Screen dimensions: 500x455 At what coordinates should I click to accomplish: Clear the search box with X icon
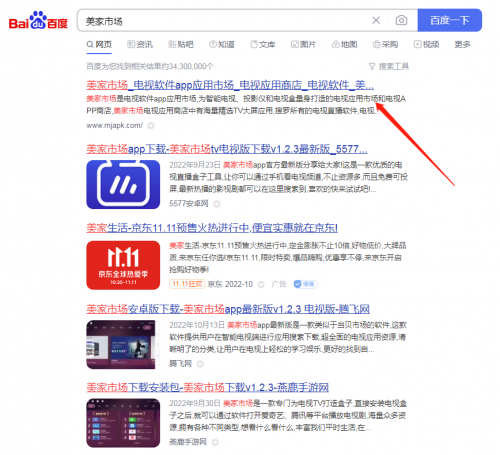(x=376, y=20)
